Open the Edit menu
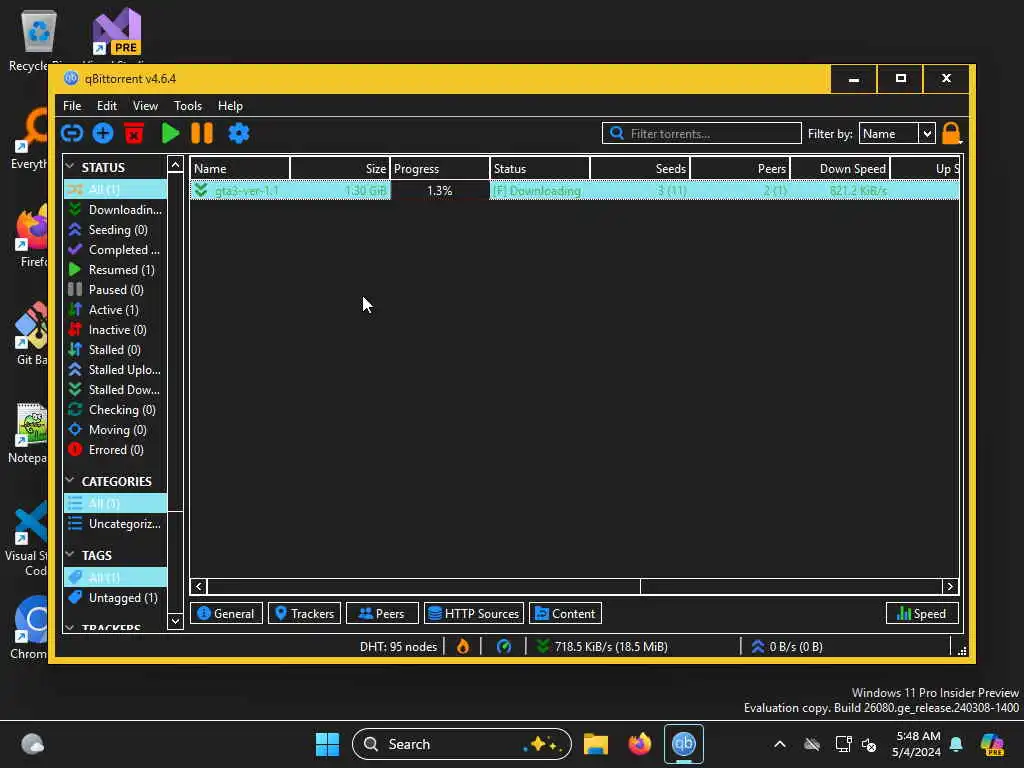 (x=106, y=106)
